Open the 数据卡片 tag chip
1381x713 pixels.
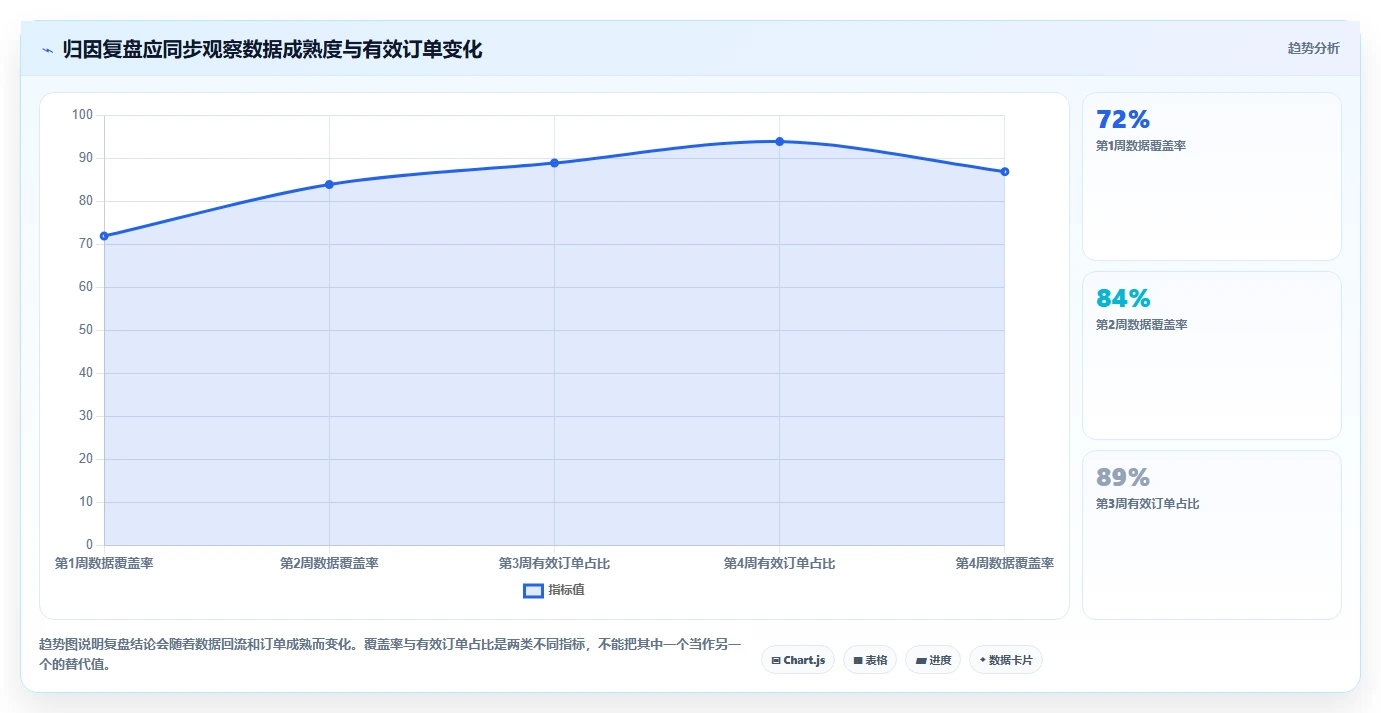(1006, 660)
